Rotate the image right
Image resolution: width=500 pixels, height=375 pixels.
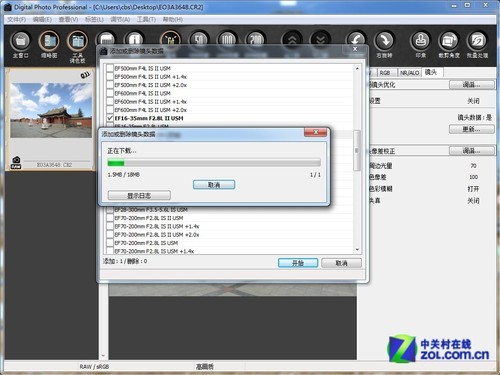point(384,41)
